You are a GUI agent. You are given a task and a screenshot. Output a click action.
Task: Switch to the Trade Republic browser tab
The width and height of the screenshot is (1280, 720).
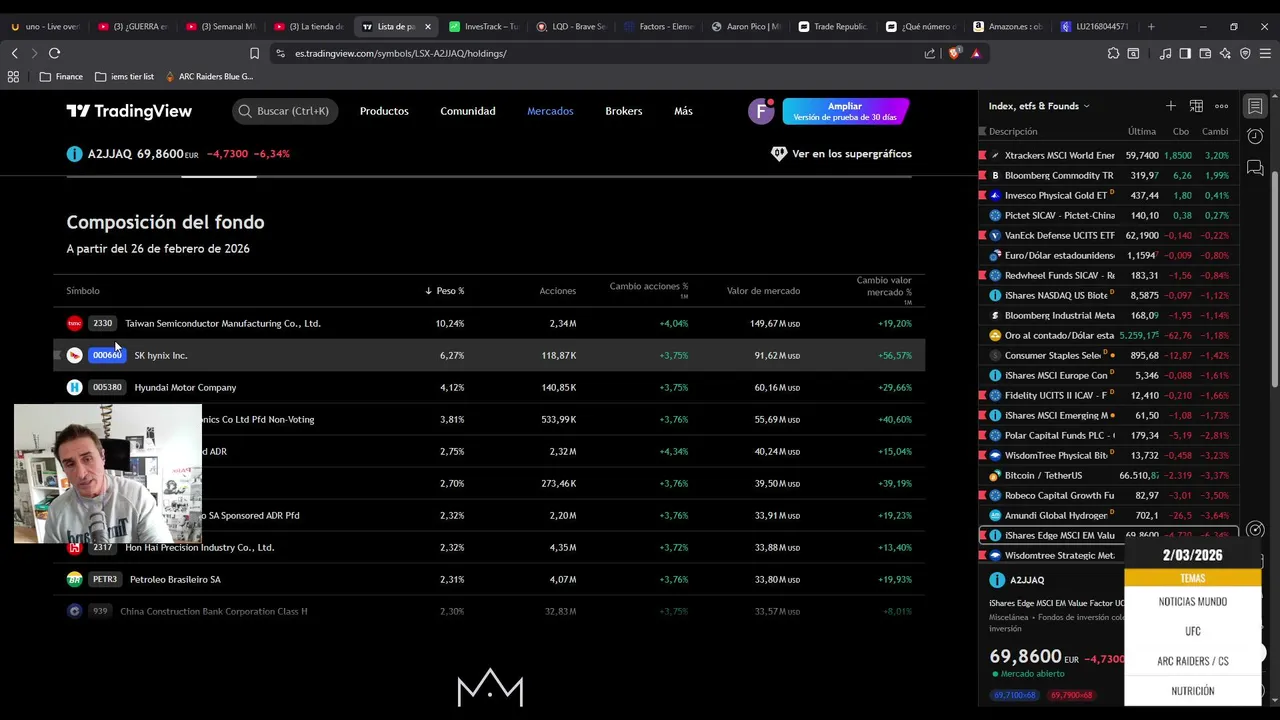pos(832,26)
